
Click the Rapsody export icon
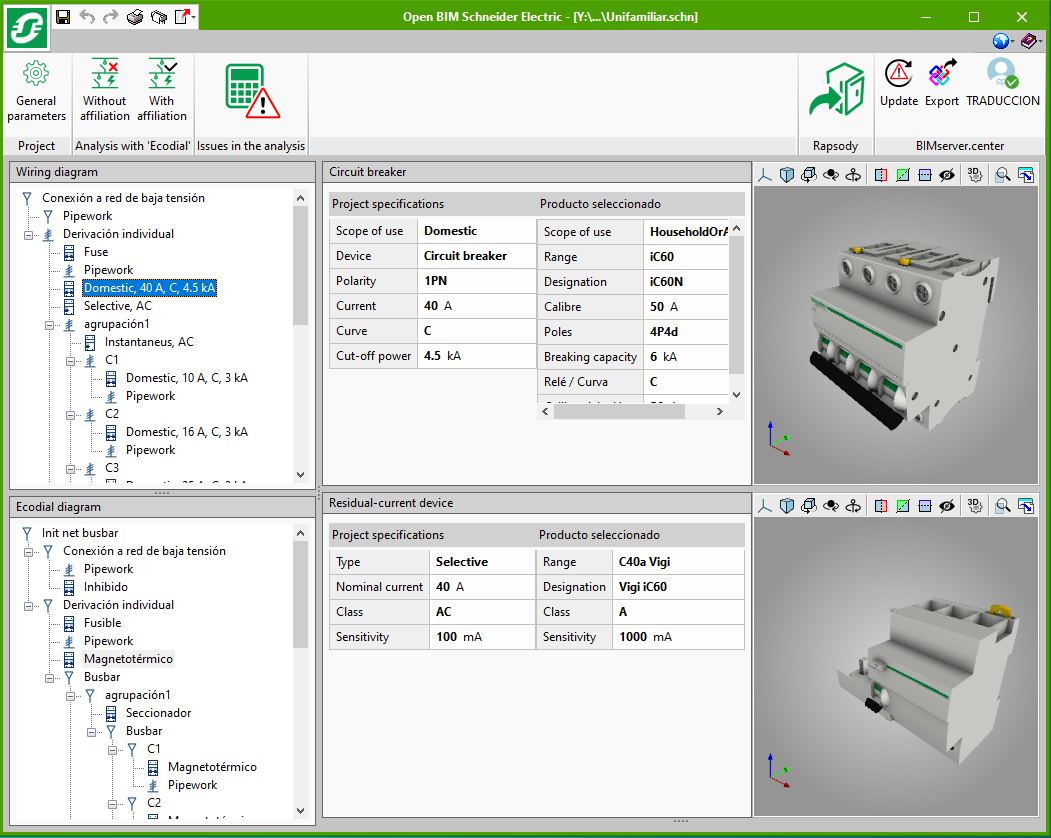[836, 91]
